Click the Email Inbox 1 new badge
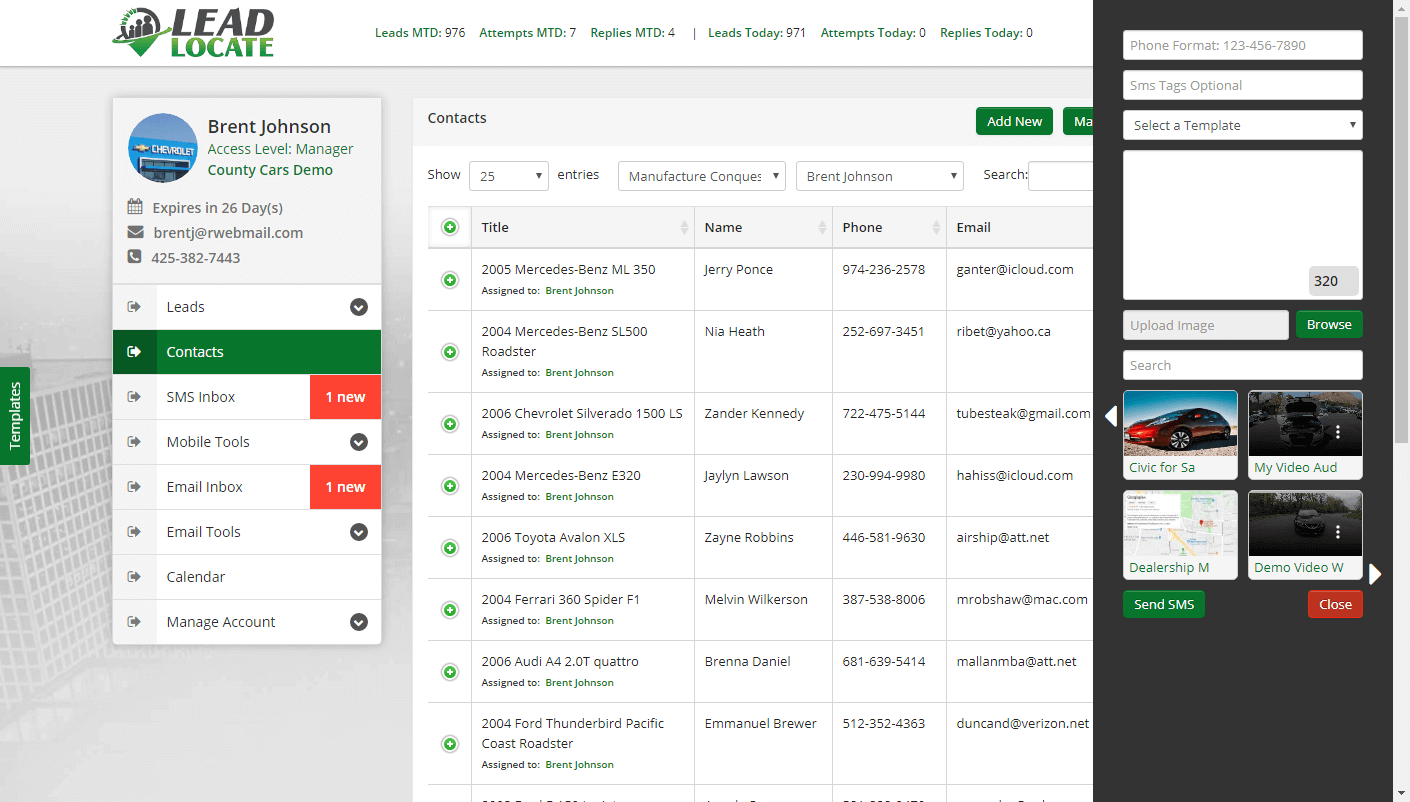Viewport: 1410px width, 802px height. click(345, 487)
